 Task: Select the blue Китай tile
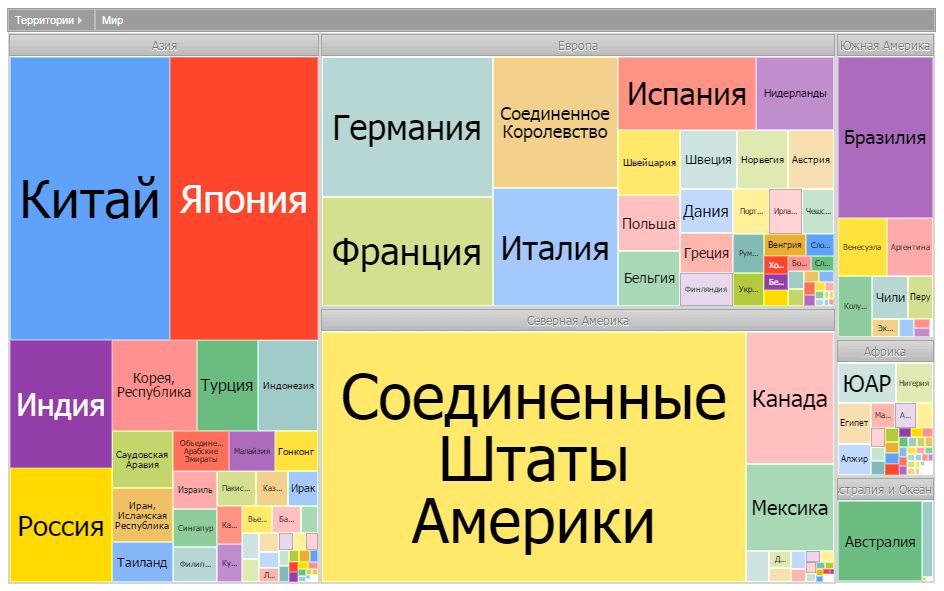tap(90, 198)
